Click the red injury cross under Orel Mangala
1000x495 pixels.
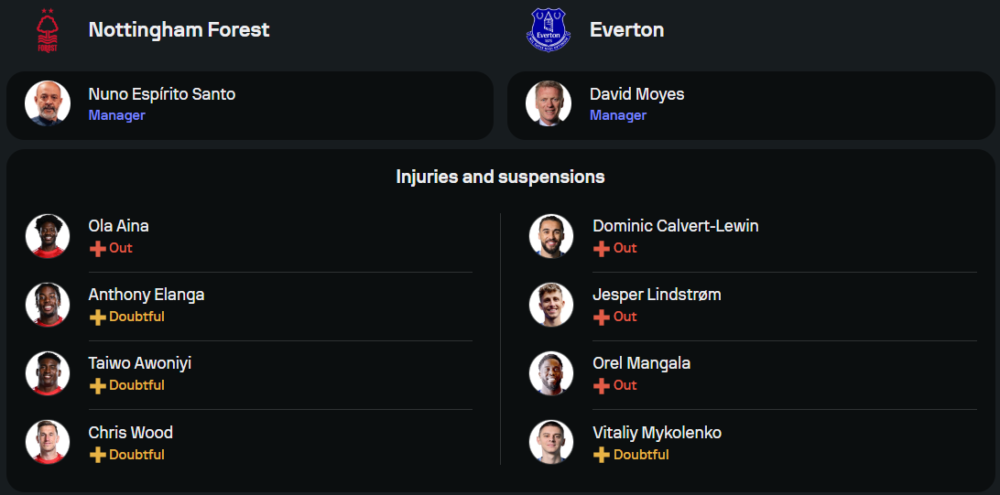(x=602, y=386)
